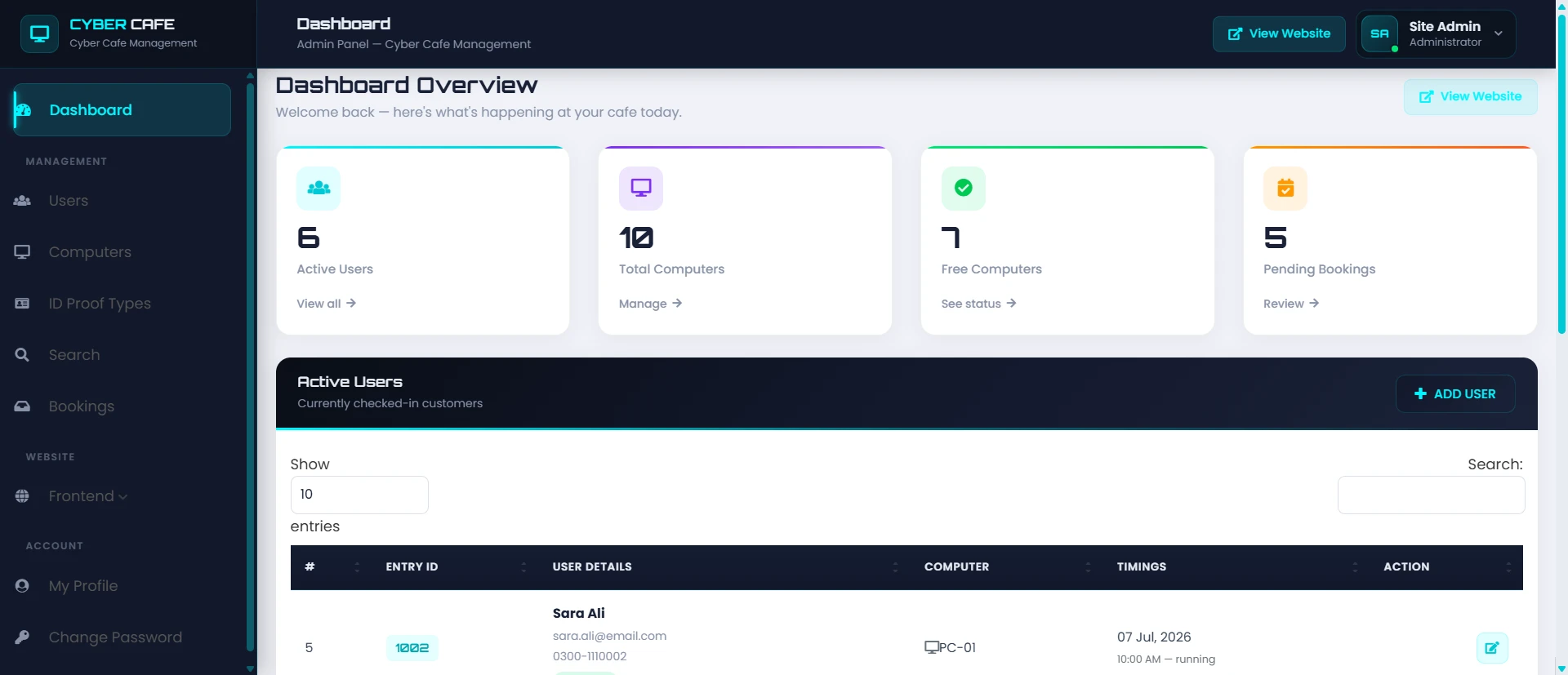Click the Users group icon in sidebar
The width and height of the screenshot is (1568, 675).
[22, 201]
